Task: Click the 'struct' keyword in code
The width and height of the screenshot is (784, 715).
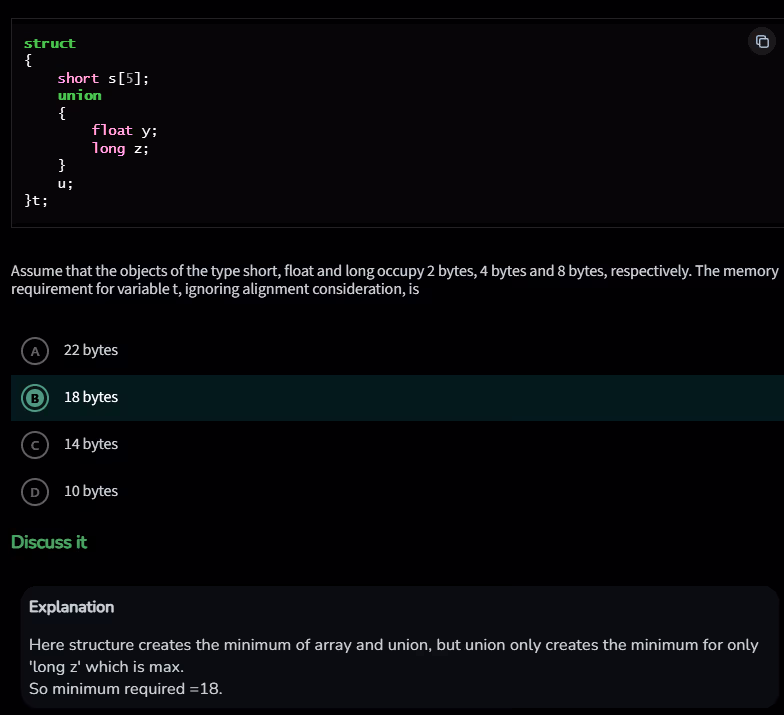Action: 50,43
